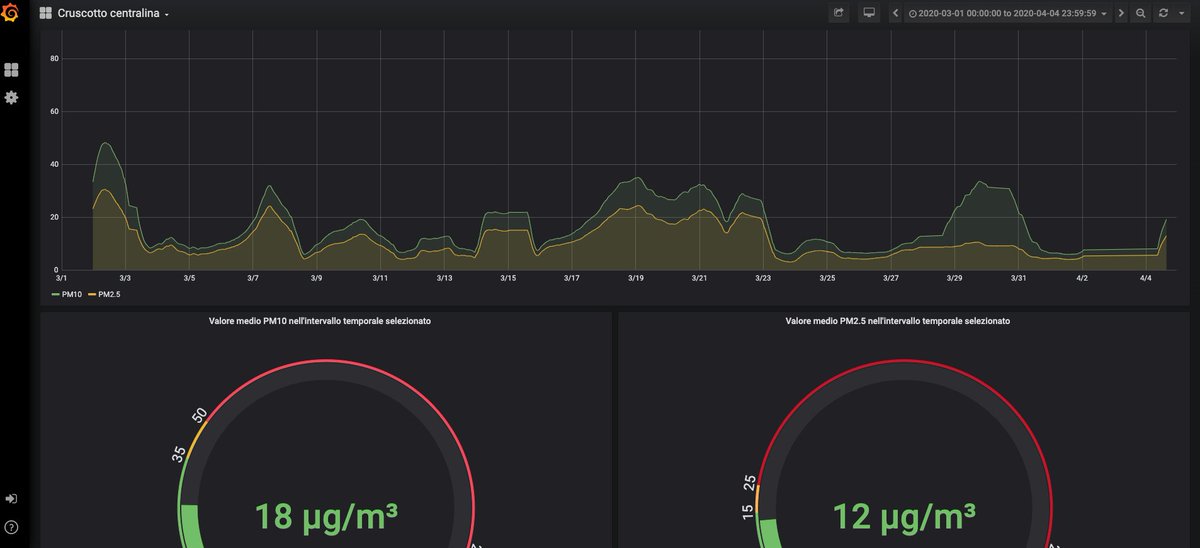
Task: Click the 4/4 x-axis date label
Action: click(1145, 278)
